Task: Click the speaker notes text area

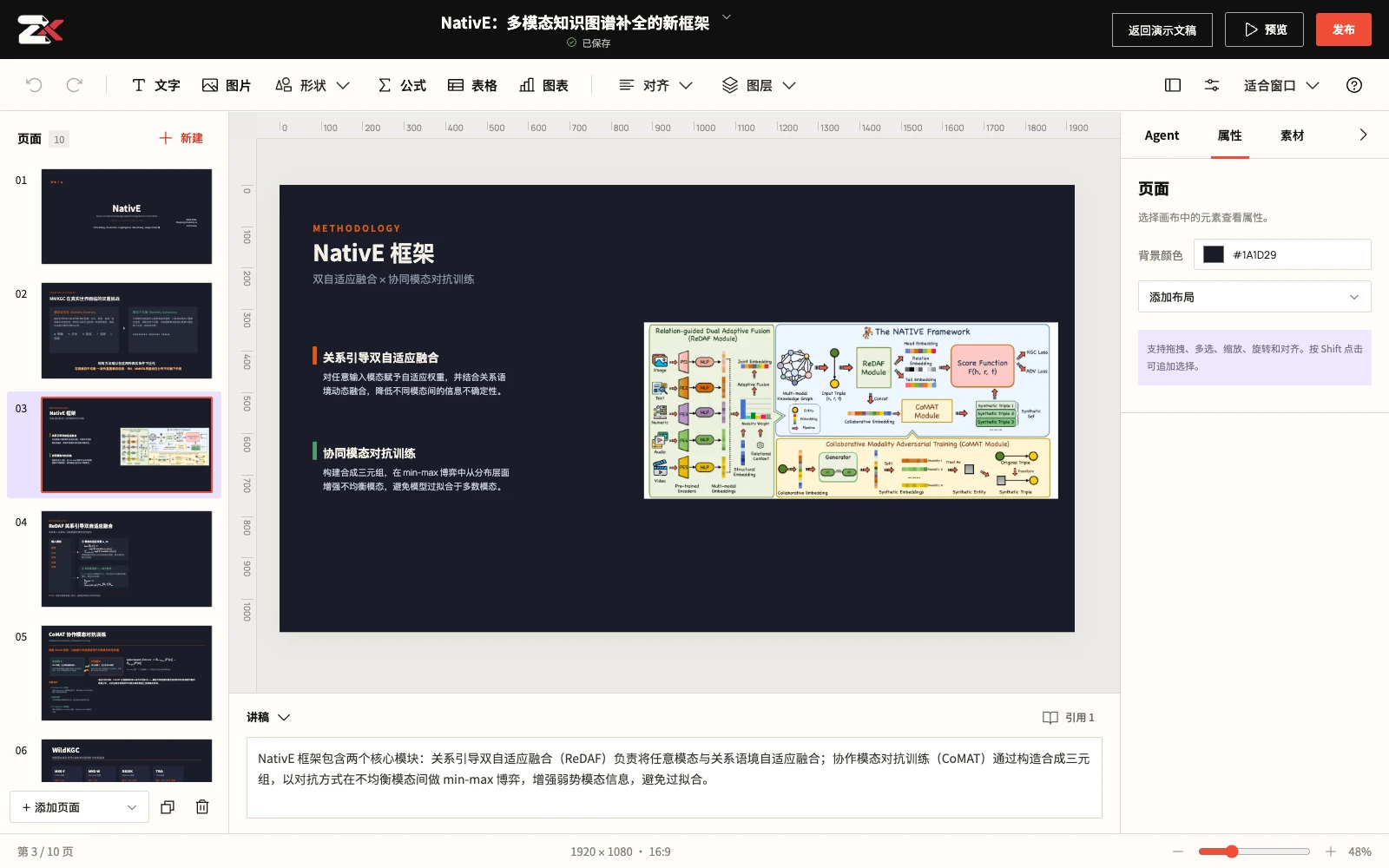Action: coord(675,778)
